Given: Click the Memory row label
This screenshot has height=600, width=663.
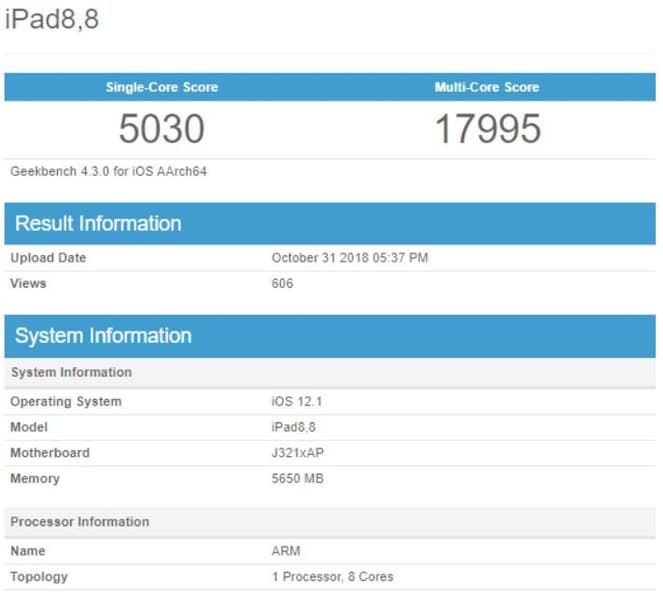Looking at the screenshot, I should tap(35, 479).
